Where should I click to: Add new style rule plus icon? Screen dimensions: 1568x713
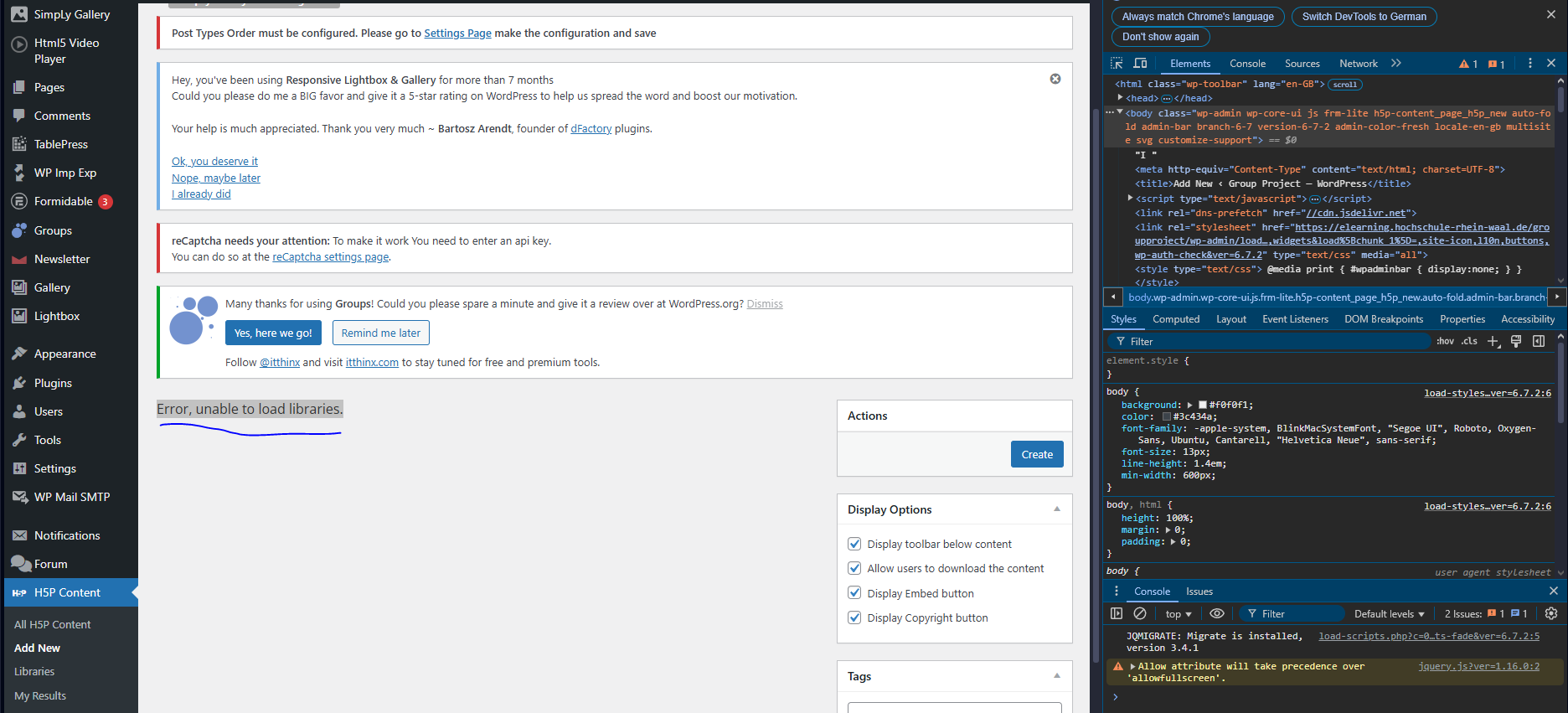coord(1493,342)
